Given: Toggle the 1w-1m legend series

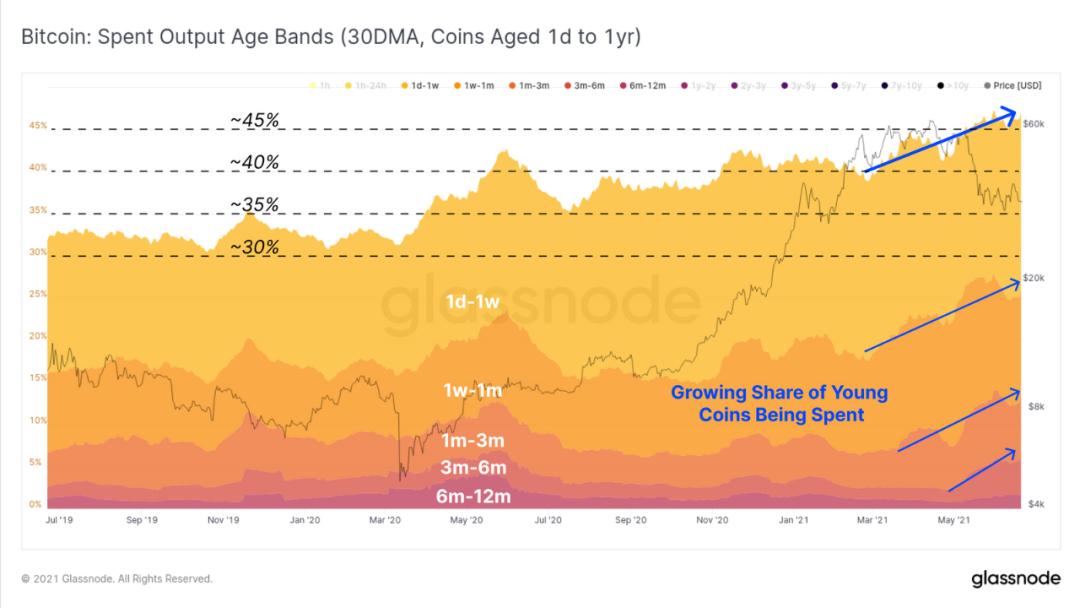Looking at the screenshot, I should click(x=474, y=86).
